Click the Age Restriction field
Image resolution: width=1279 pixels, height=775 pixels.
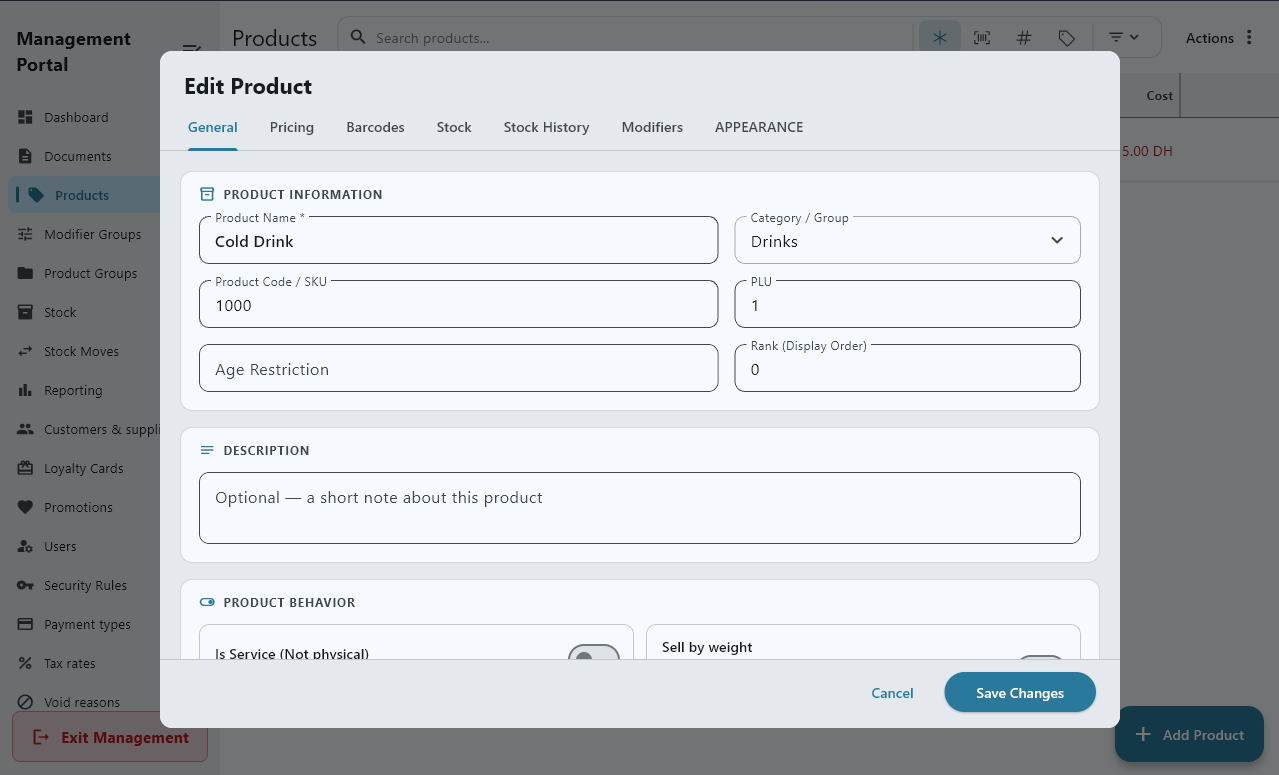point(458,368)
